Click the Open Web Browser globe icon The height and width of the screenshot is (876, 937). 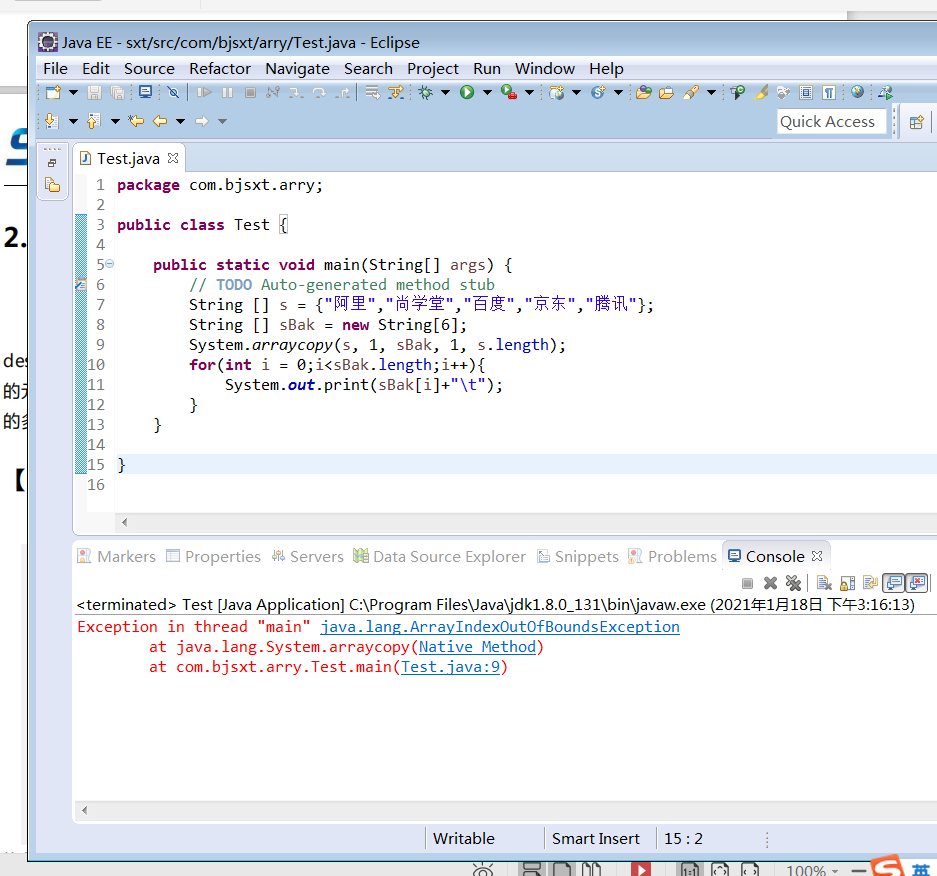tap(858, 92)
